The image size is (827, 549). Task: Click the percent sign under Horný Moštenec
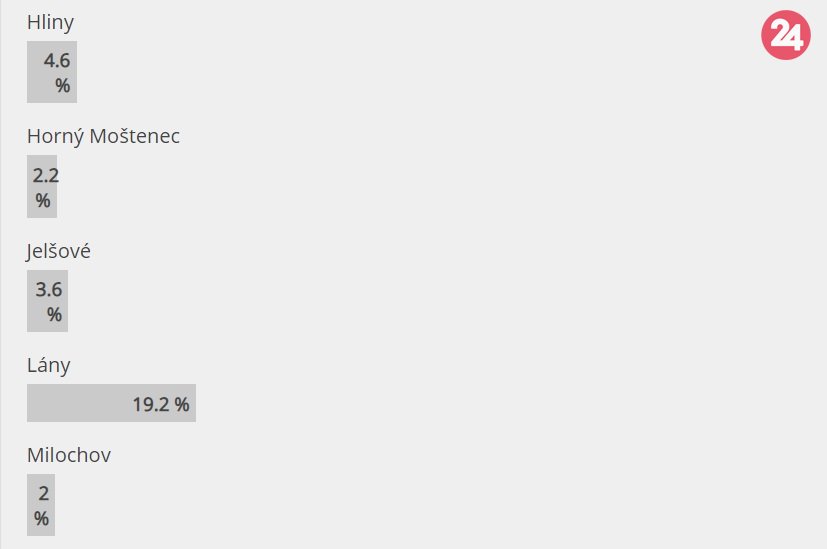[x=42, y=201]
